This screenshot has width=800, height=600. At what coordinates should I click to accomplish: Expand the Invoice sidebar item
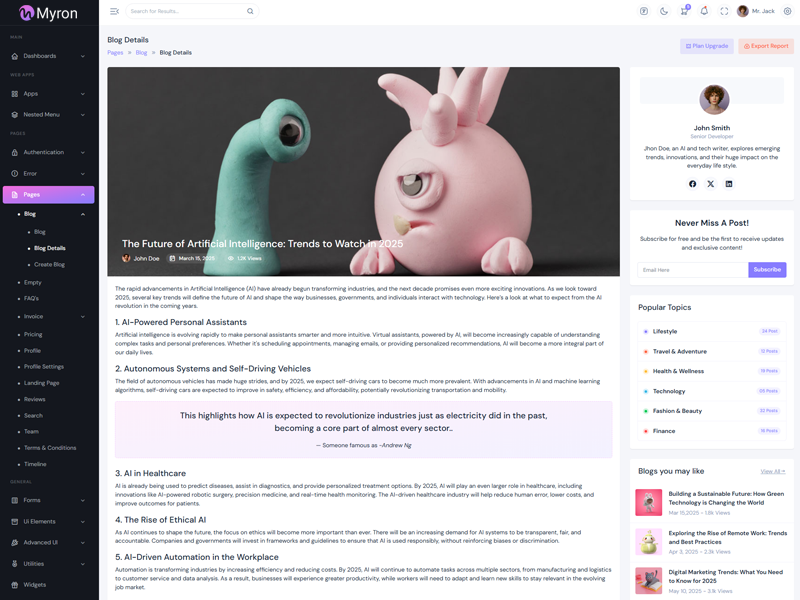tap(48, 316)
